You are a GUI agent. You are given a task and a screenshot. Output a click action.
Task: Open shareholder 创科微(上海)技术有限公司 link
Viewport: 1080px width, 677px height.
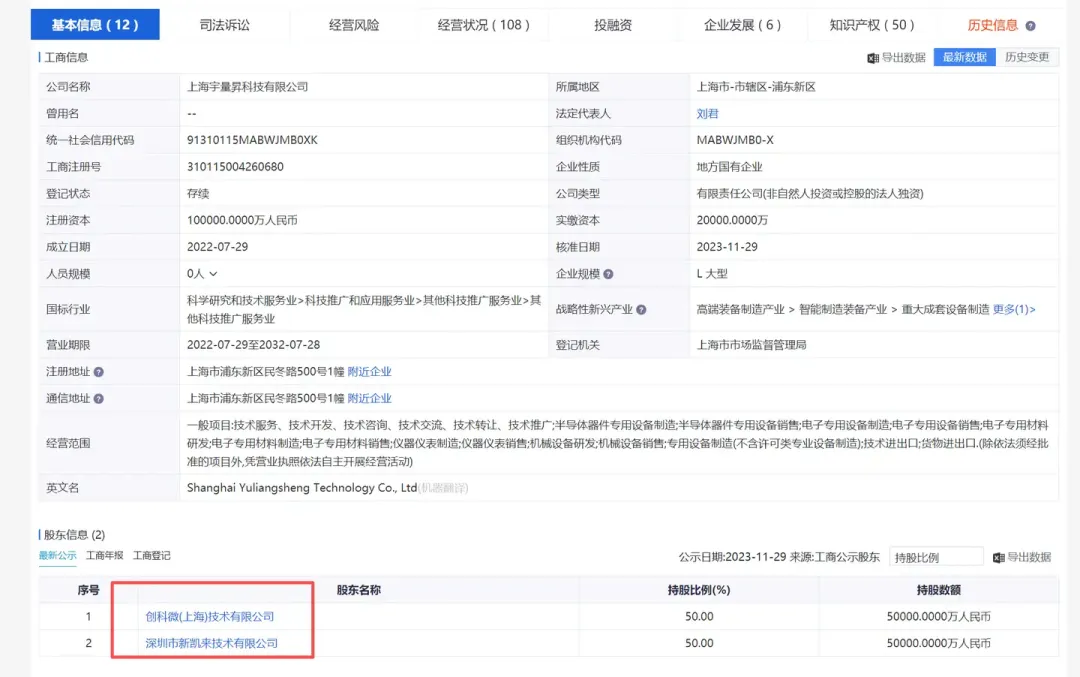pos(209,616)
